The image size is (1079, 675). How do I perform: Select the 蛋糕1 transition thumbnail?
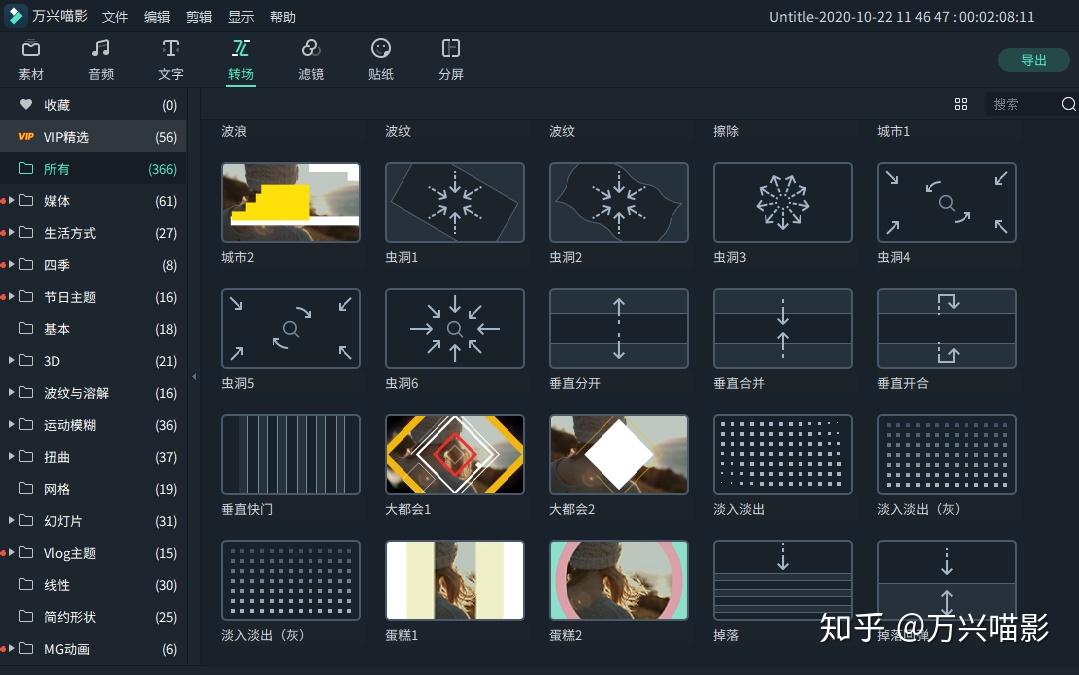[x=455, y=580]
